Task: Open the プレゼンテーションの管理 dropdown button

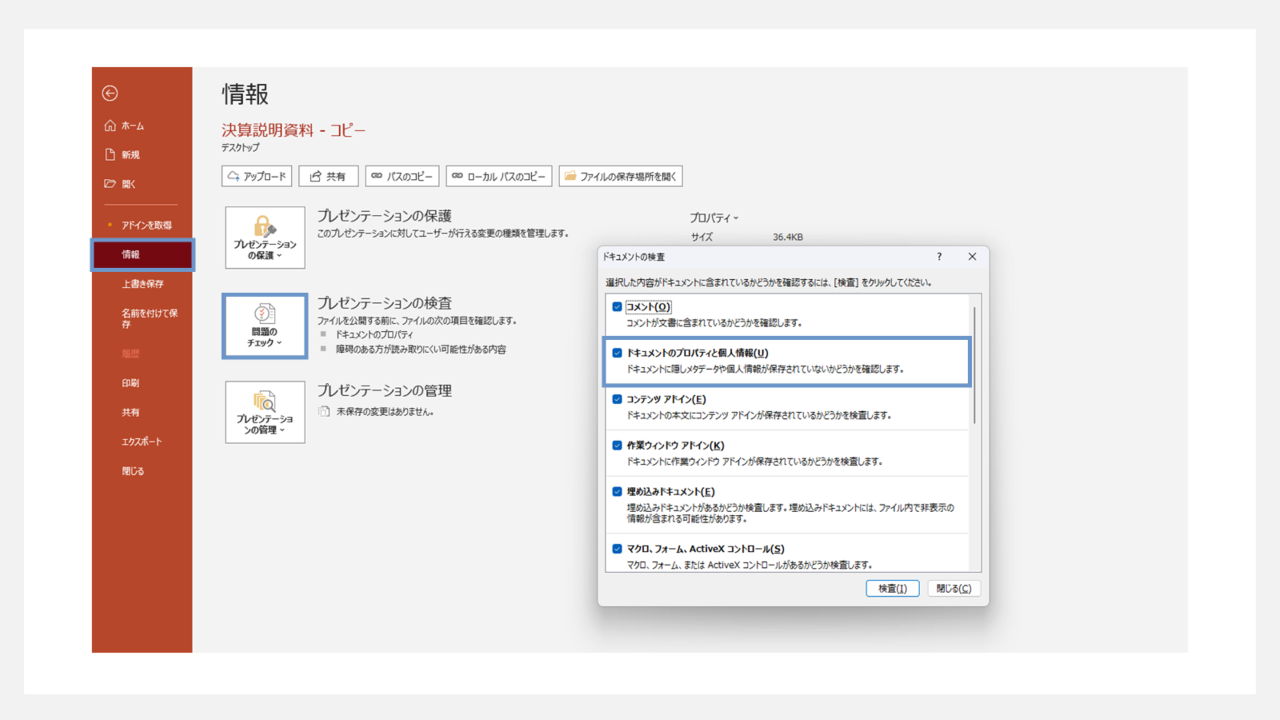Action: 265,412
